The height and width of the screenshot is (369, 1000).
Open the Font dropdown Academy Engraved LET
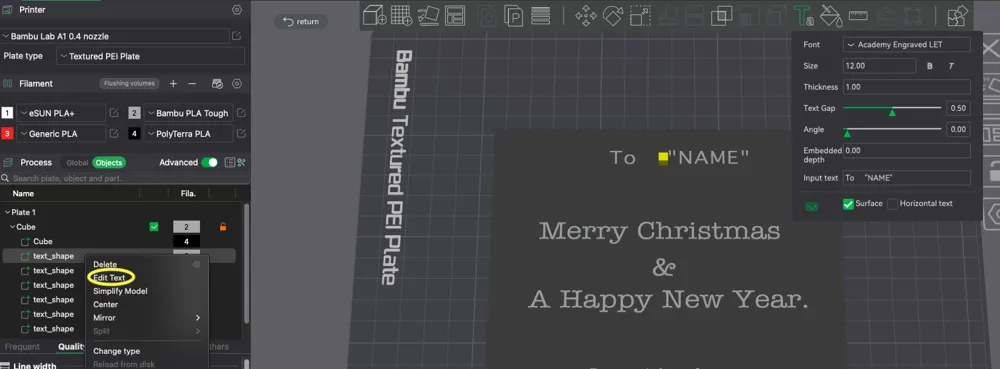click(x=907, y=45)
